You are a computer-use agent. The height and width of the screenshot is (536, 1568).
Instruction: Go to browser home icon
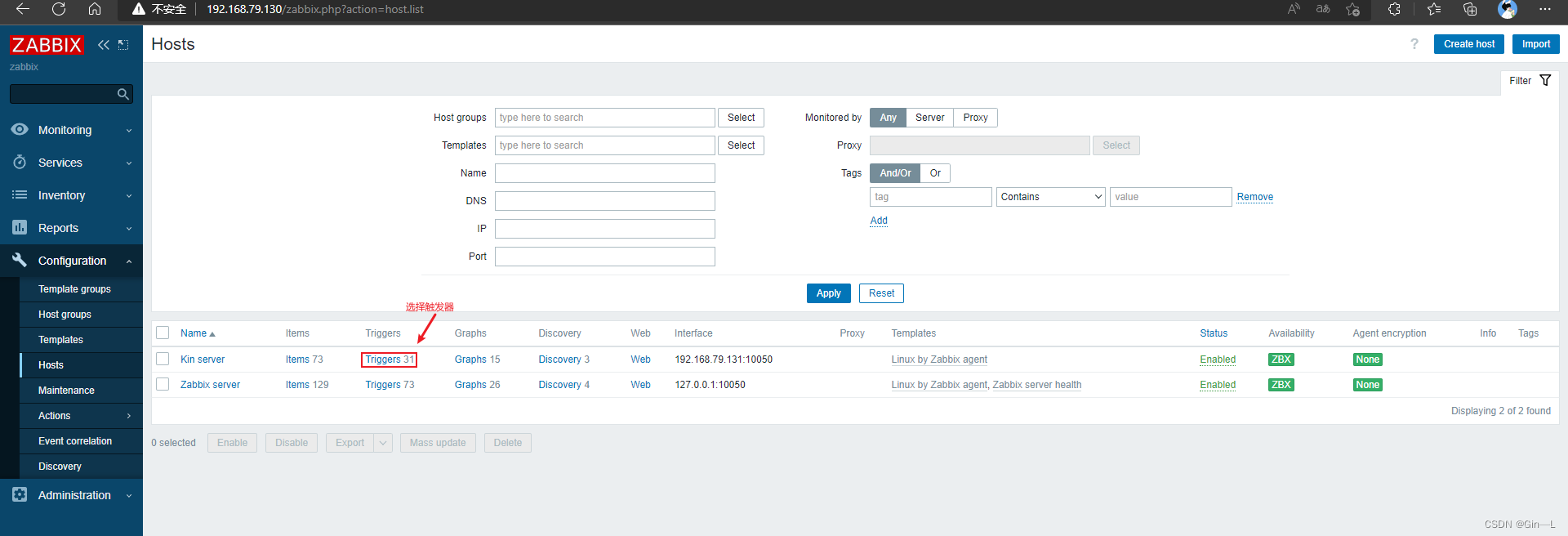click(95, 9)
